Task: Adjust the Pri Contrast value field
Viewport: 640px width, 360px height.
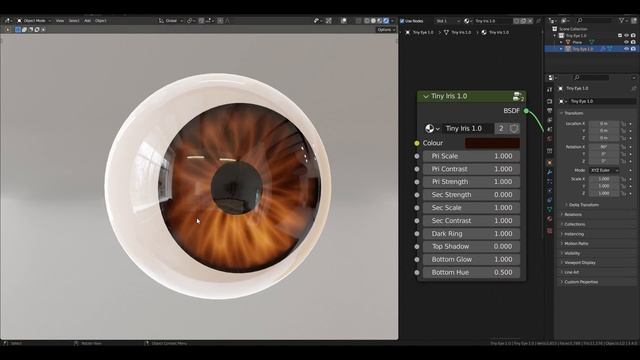Action: (471, 169)
